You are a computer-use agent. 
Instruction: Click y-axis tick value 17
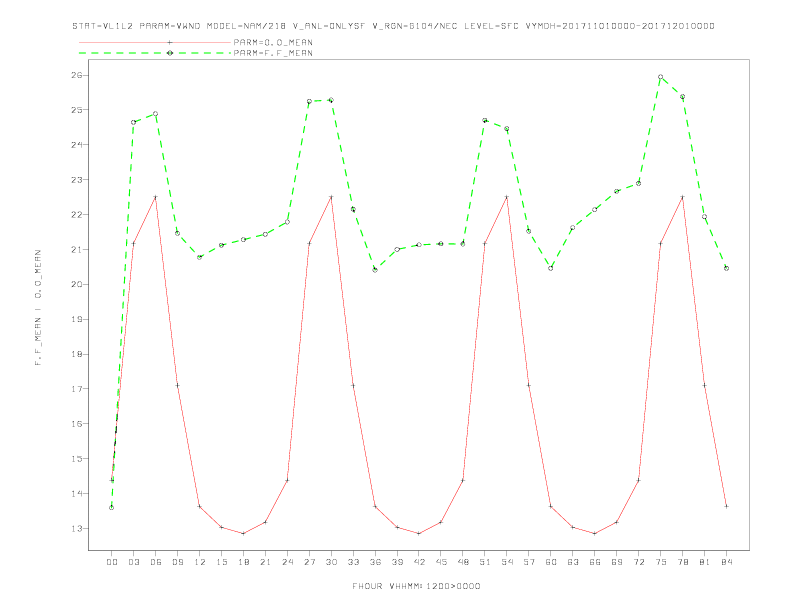point(77,389)
